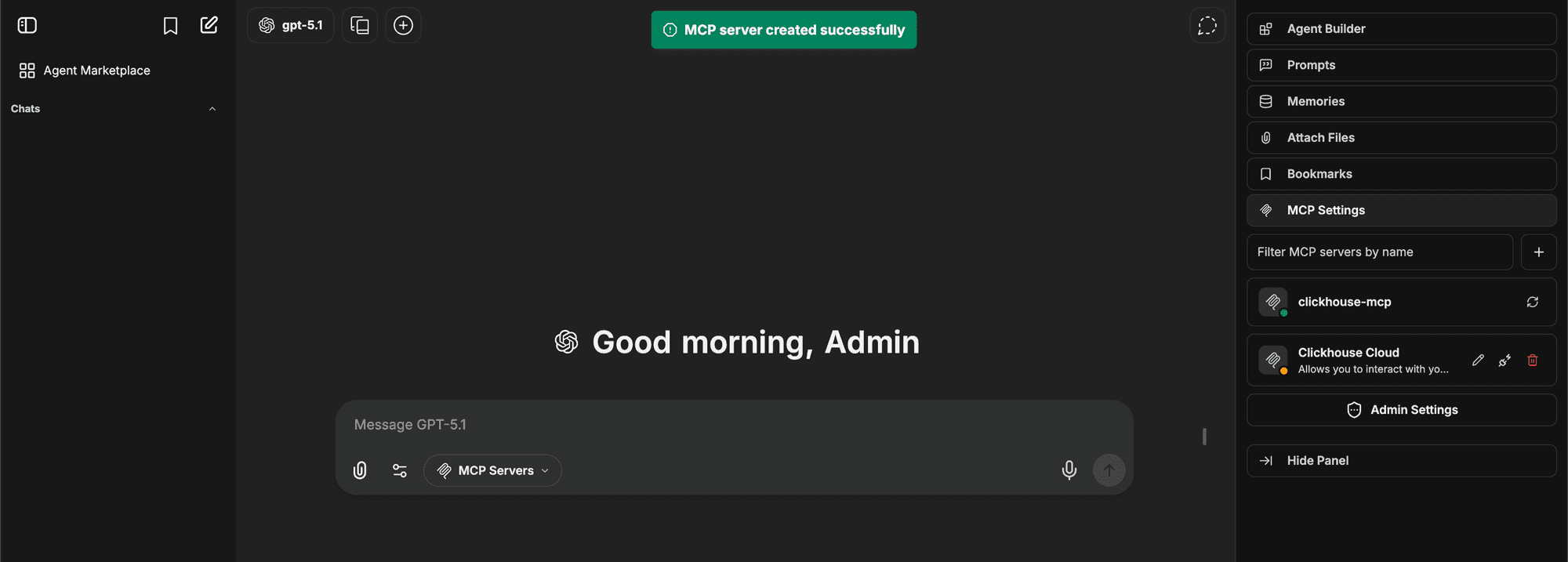Open Agent Builder panel
Screen dimensions: 1568x562
click(1402, 29)
